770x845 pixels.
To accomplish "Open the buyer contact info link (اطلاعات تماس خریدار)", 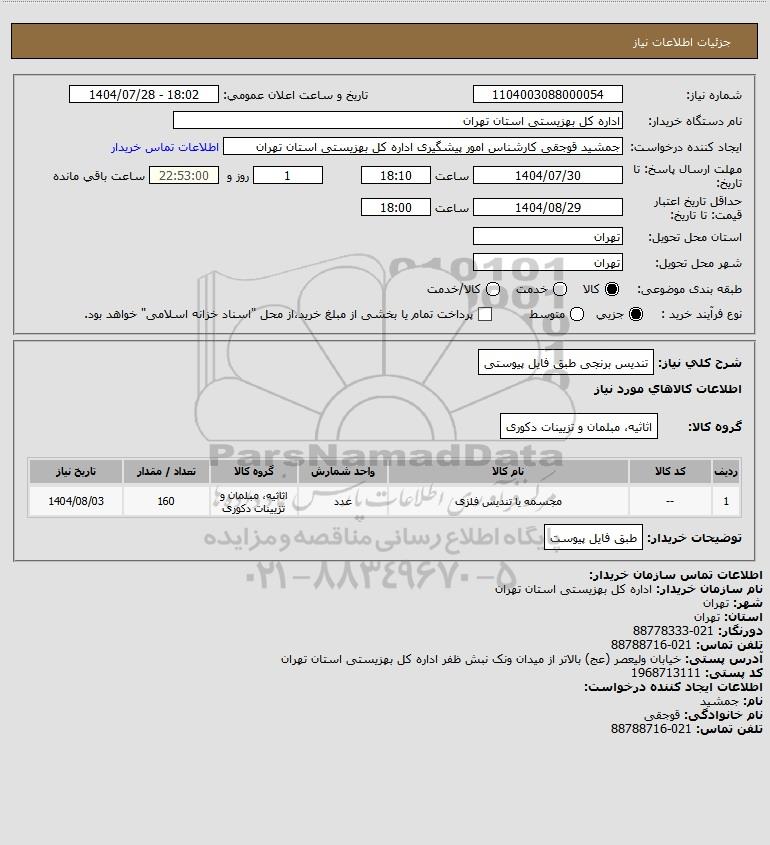I will click(165, 147).
